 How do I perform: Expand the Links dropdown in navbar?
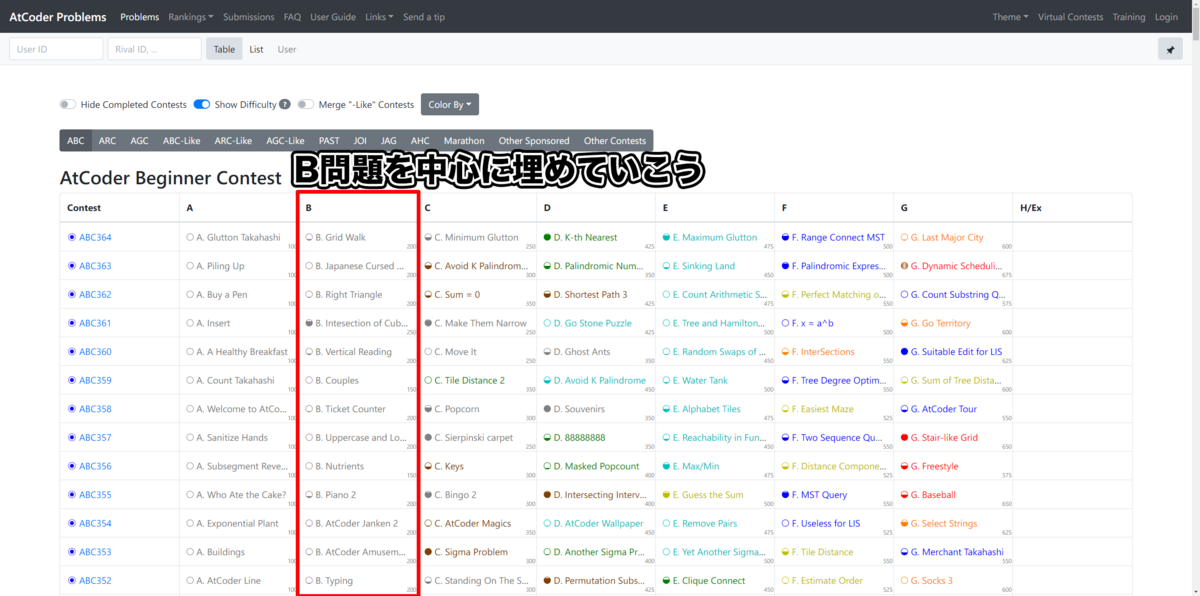(x=379, y=17)
